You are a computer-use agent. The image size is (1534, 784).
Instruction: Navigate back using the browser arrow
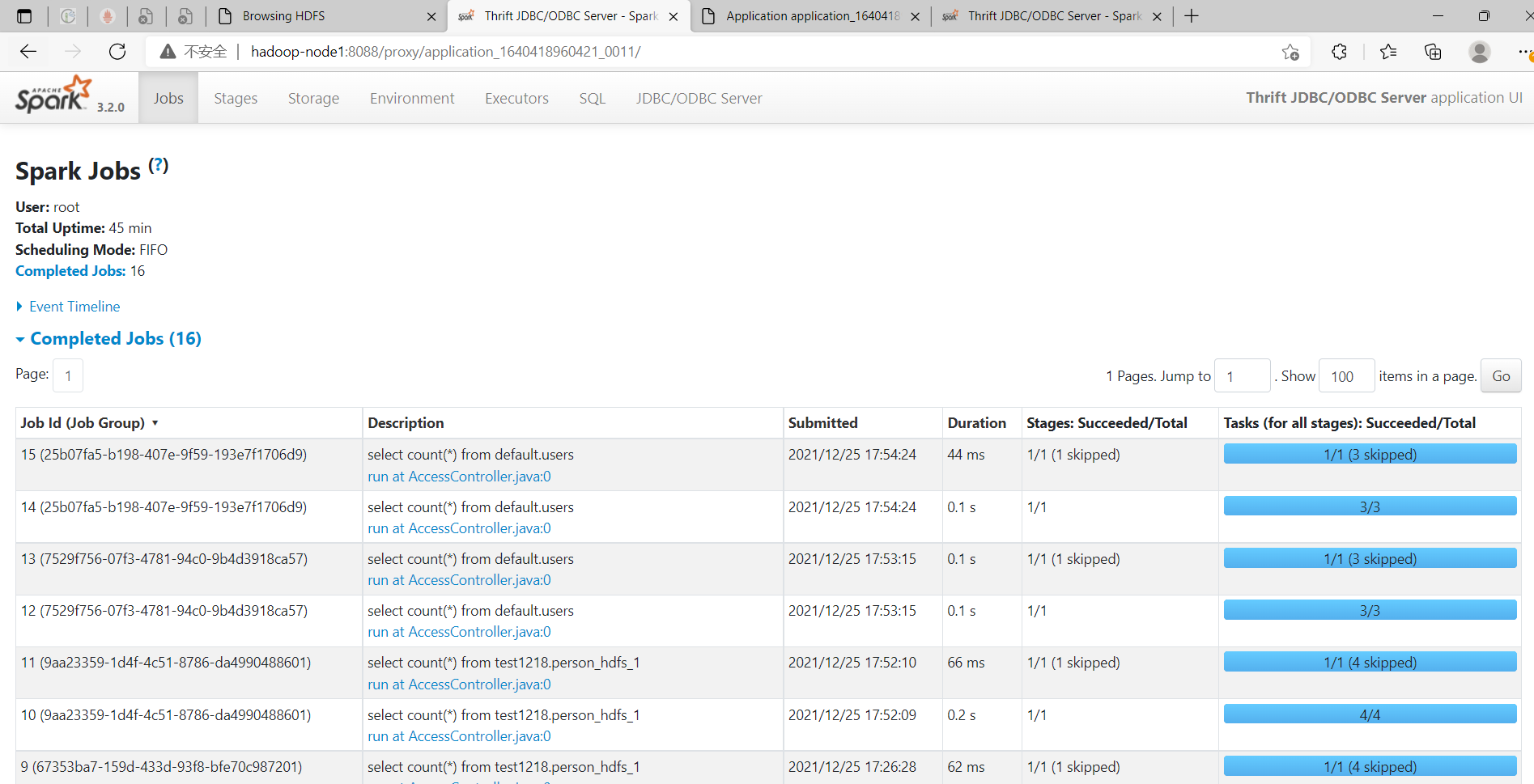[x=28, y=51]
